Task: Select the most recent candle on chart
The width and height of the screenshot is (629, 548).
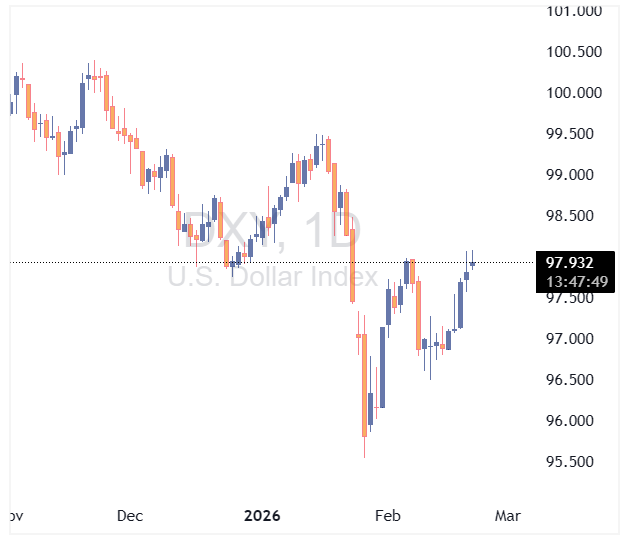Action: 472,263
